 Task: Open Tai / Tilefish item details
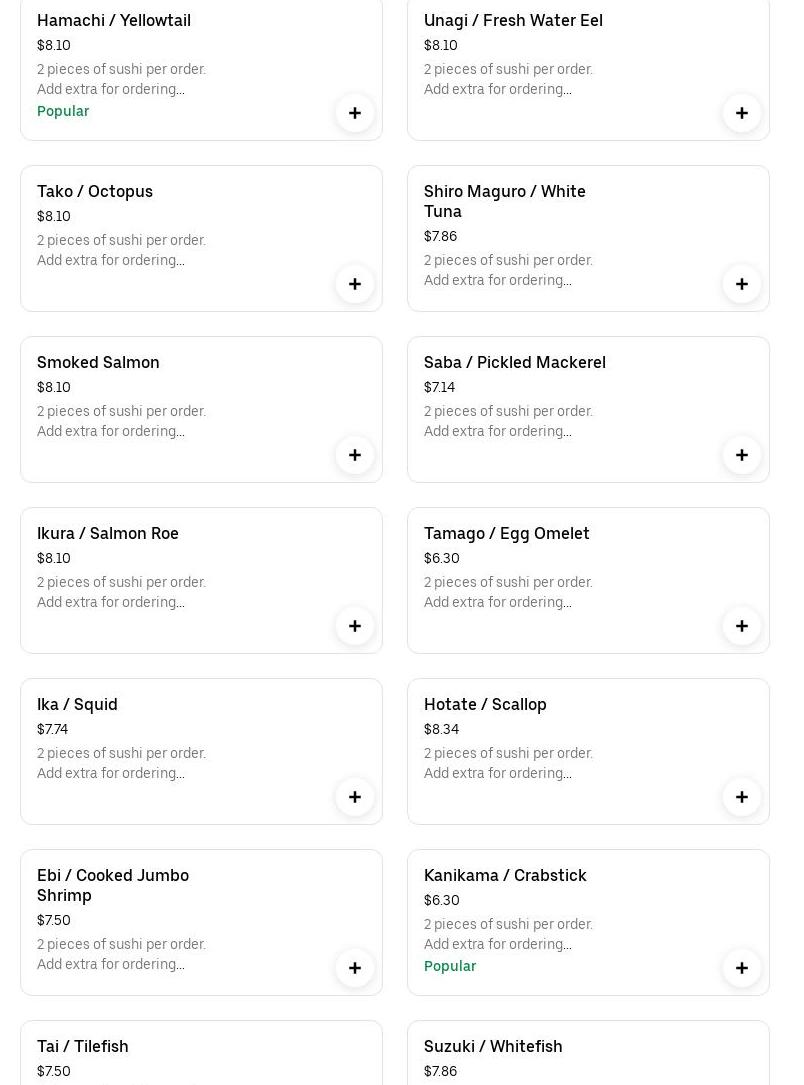coord(83,1046)
